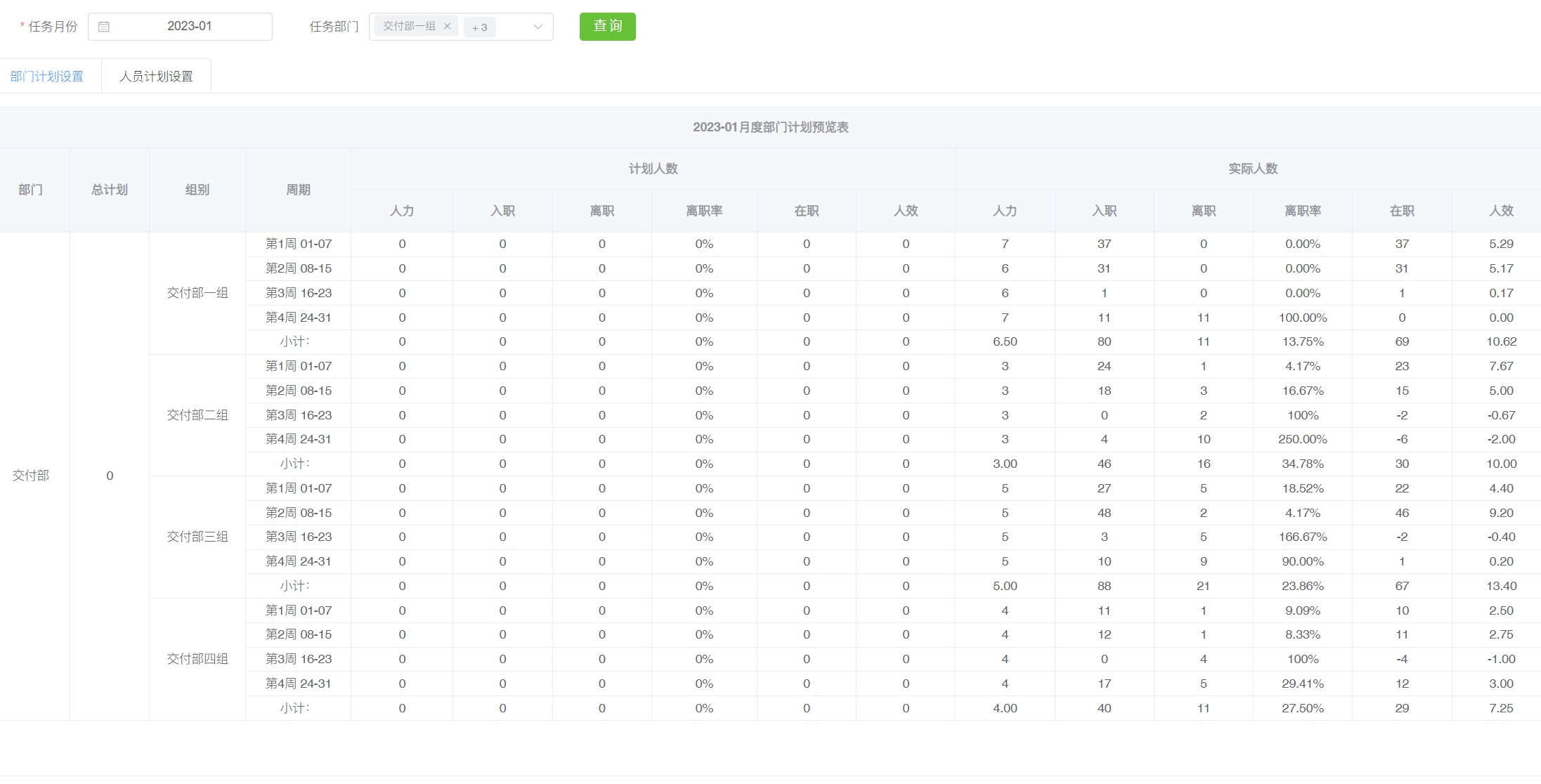Click 交付部二组 离职率 value 250.00%
This screenshot has width=1541, height=784.
click(1302, 439)
